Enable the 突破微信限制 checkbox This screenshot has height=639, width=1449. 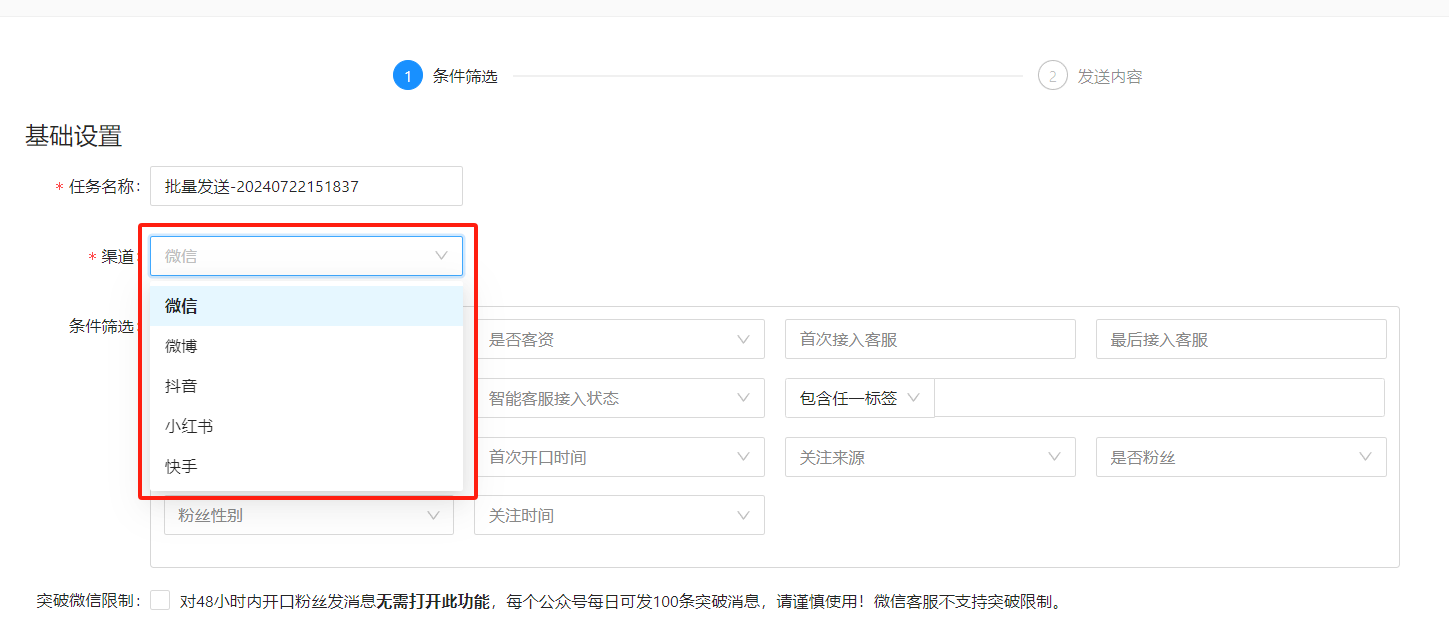click(160, 601)
